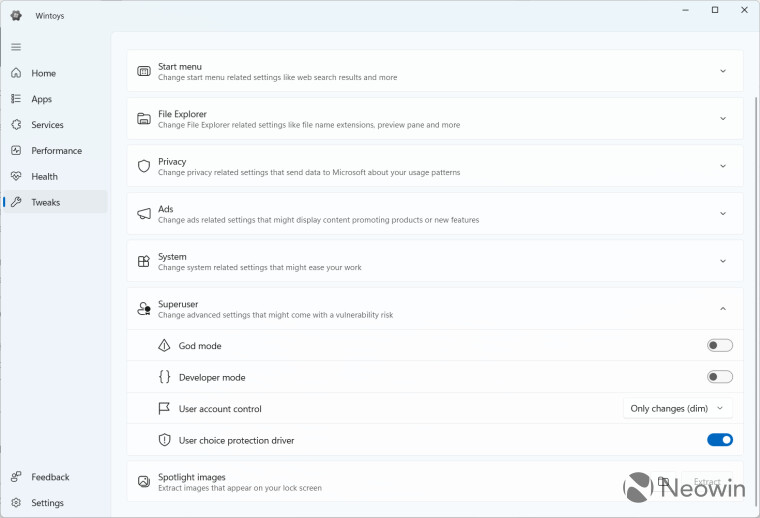This screenshot has width=760, height=518.
Task: Click the Start menu section icon
Action: pos(144,71)
